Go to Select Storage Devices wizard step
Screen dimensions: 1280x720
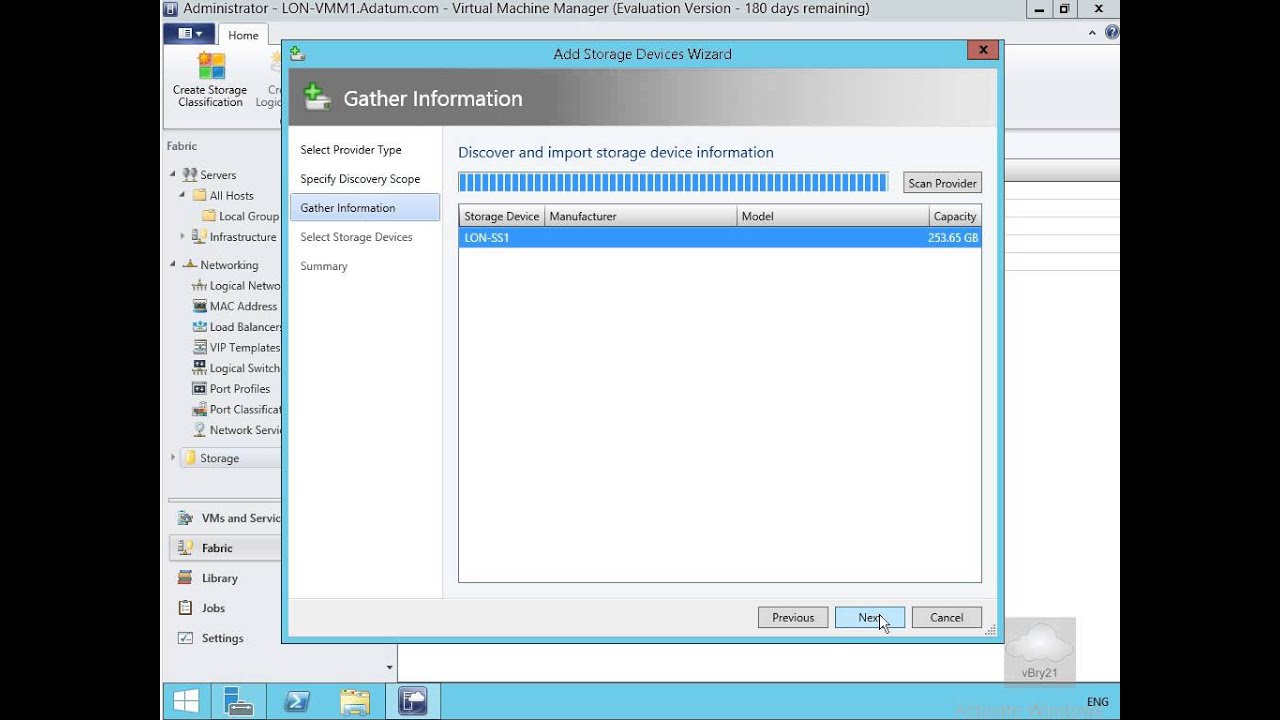[x=356, y=237]
